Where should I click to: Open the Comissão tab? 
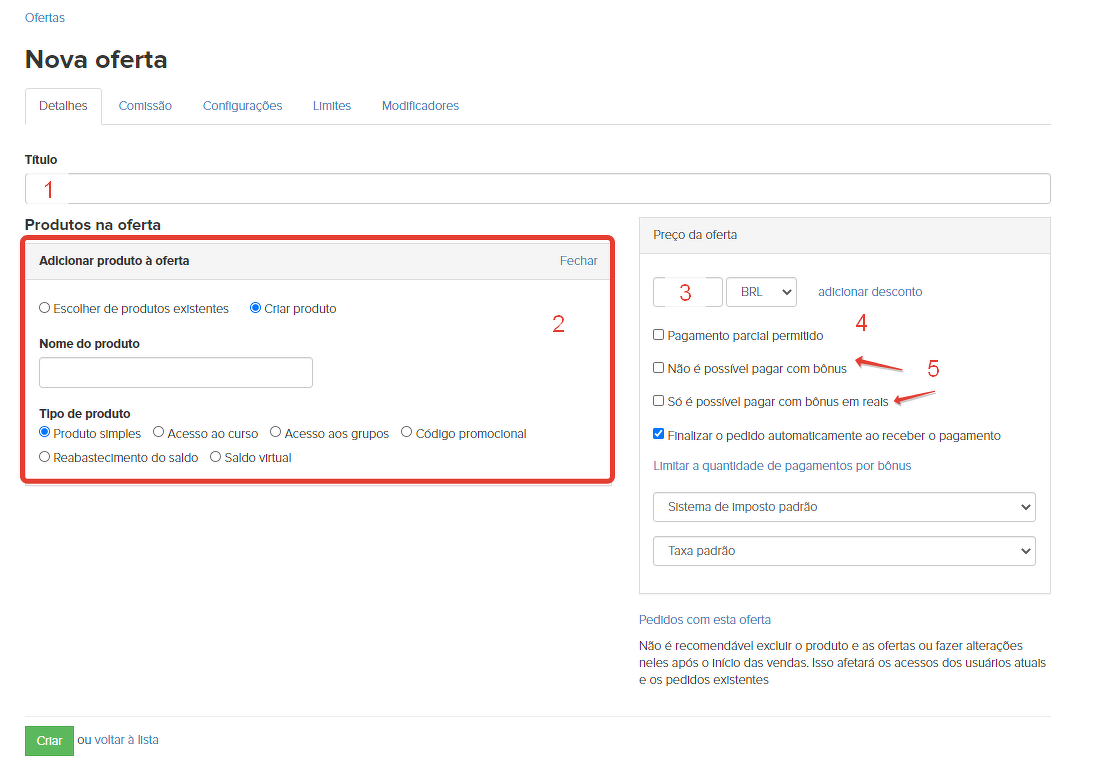(145, 106)
